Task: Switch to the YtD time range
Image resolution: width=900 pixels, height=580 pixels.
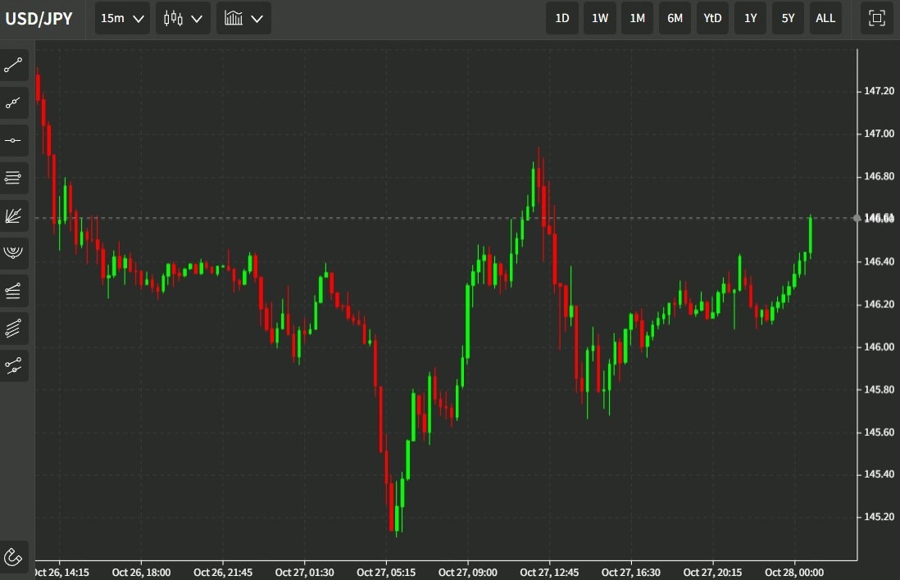Action: (x=712, y=17)
